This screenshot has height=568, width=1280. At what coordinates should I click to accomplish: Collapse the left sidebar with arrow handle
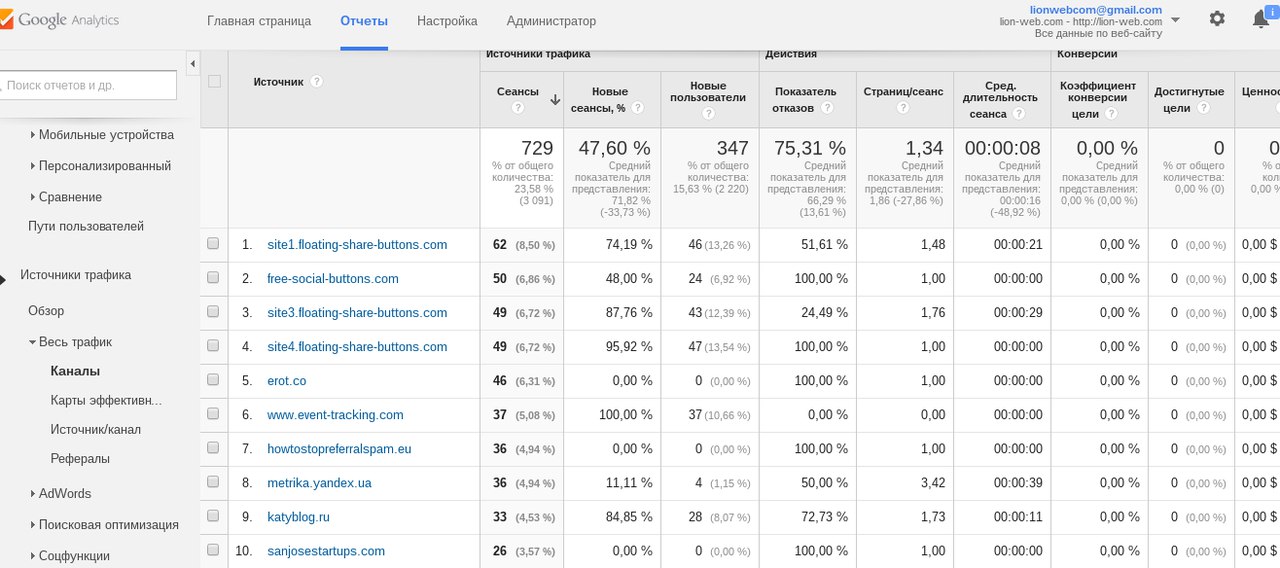click(192, 64)
